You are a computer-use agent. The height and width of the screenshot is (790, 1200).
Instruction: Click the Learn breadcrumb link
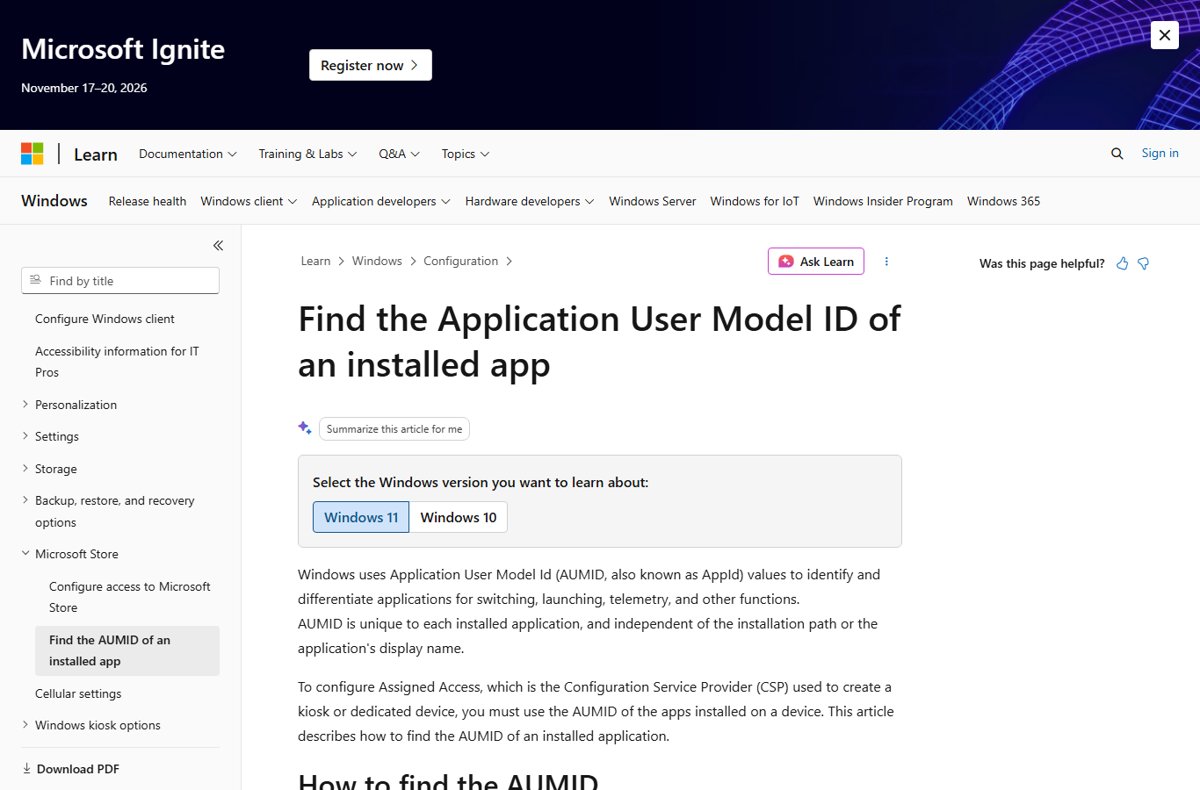point(315,261)
